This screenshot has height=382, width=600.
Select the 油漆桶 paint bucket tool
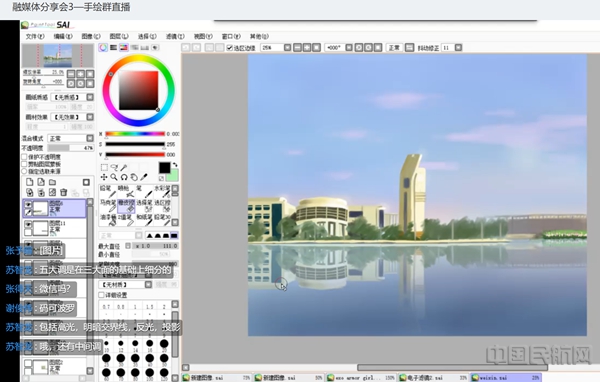coord(108,220)
